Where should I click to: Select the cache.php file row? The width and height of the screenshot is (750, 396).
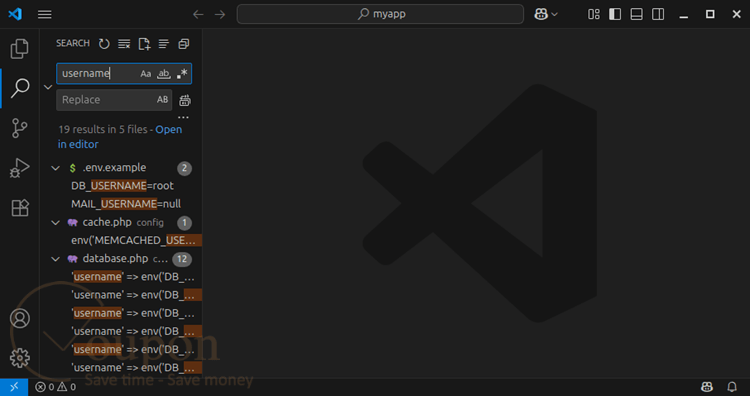pyautogui.click(x=121, y=223)
